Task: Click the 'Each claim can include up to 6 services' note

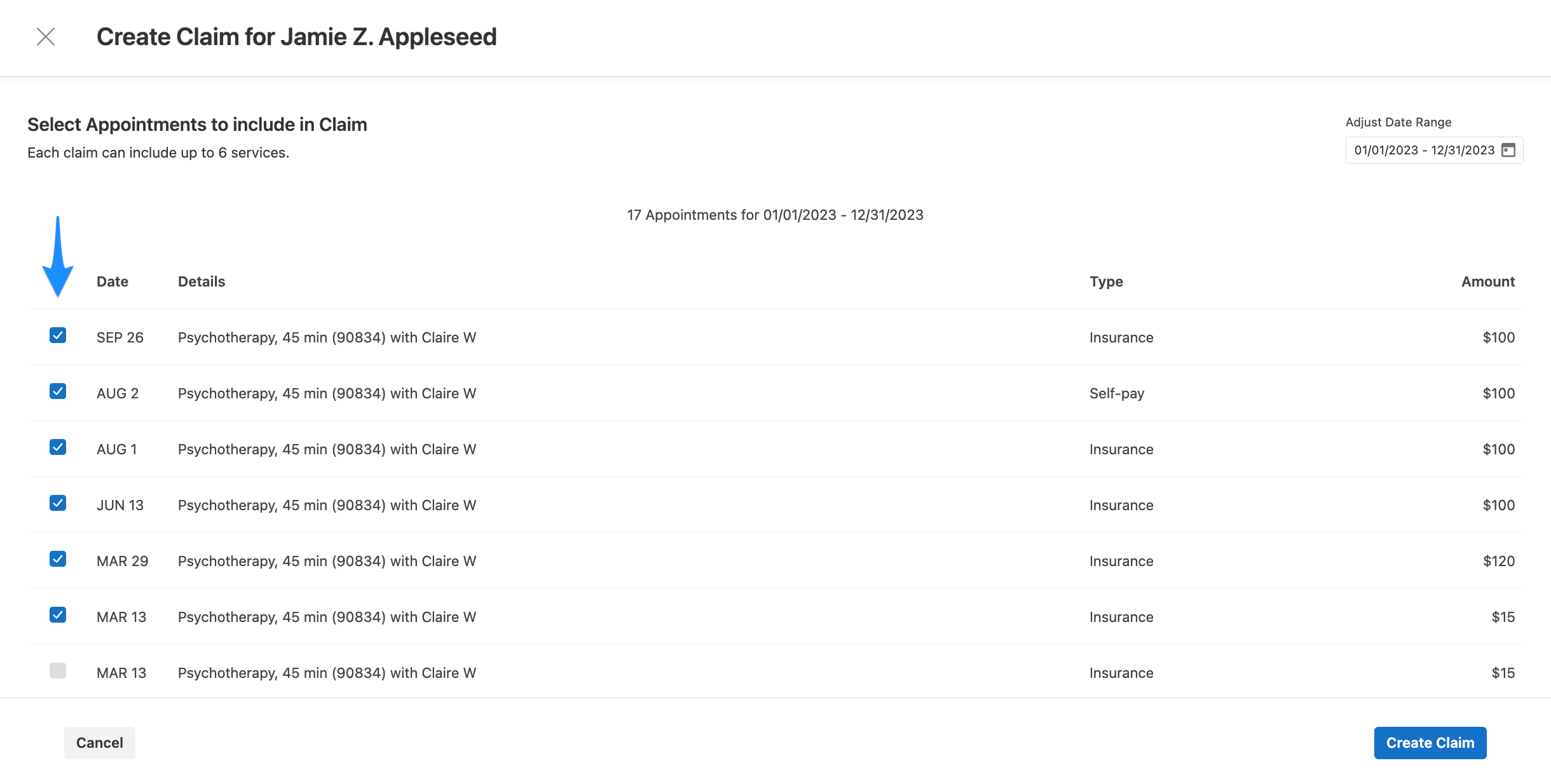Action: tap(158, 153)
